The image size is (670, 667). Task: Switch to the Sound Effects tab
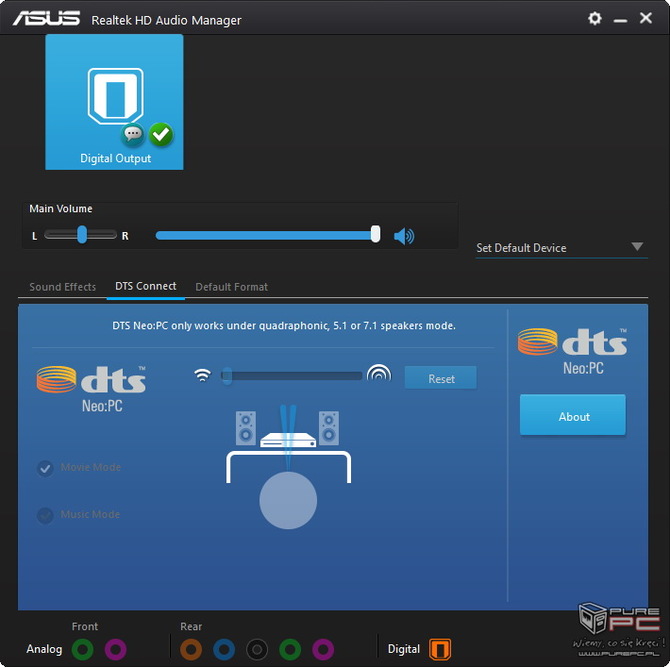pos(63,287)
